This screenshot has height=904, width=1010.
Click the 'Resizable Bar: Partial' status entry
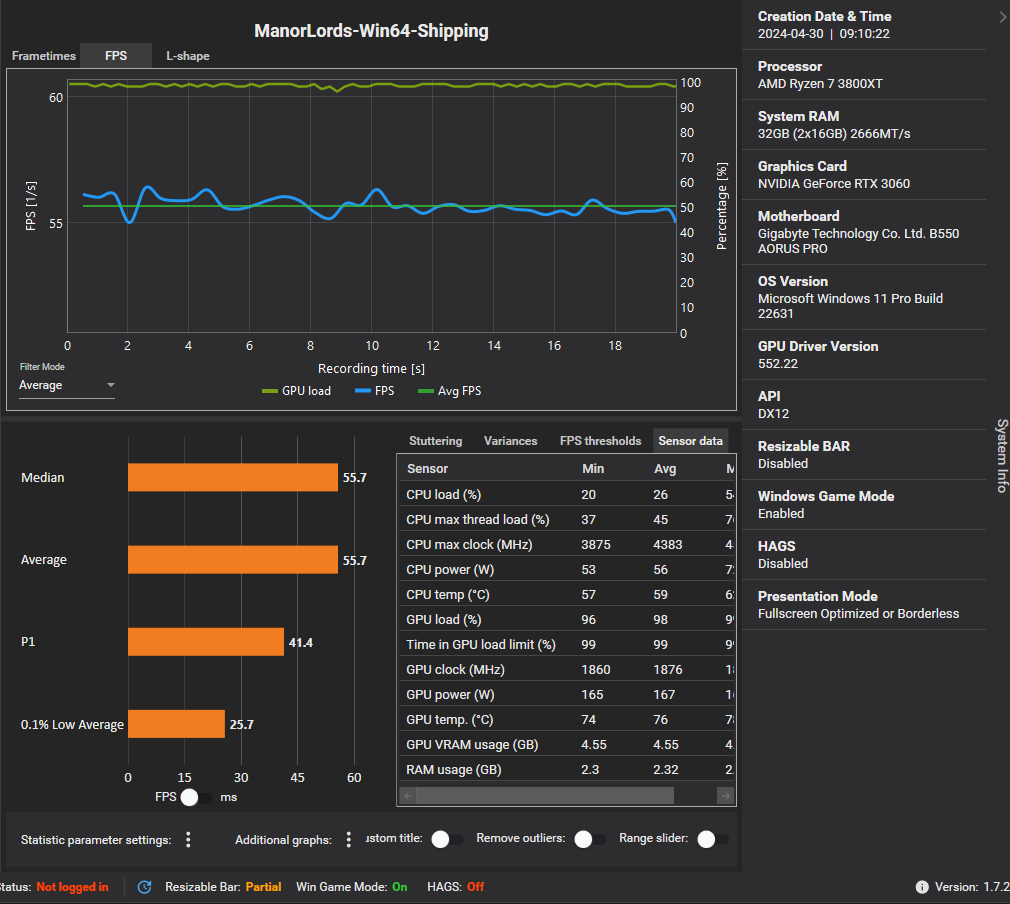click(x=223, y=887)
